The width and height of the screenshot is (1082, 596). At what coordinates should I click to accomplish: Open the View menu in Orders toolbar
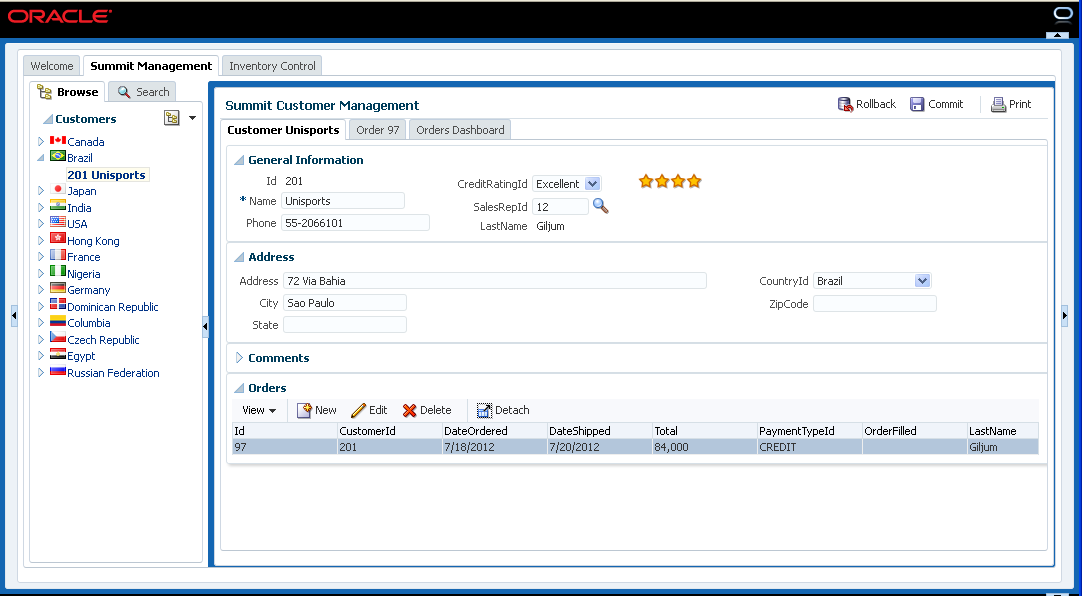[x=259, y=410]
